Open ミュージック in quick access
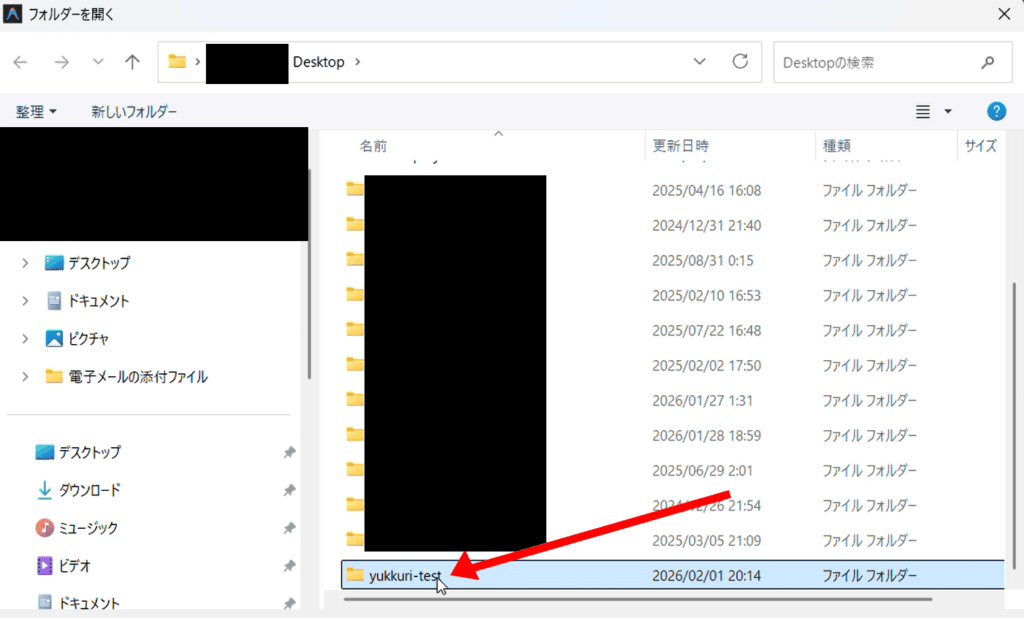 89,528
